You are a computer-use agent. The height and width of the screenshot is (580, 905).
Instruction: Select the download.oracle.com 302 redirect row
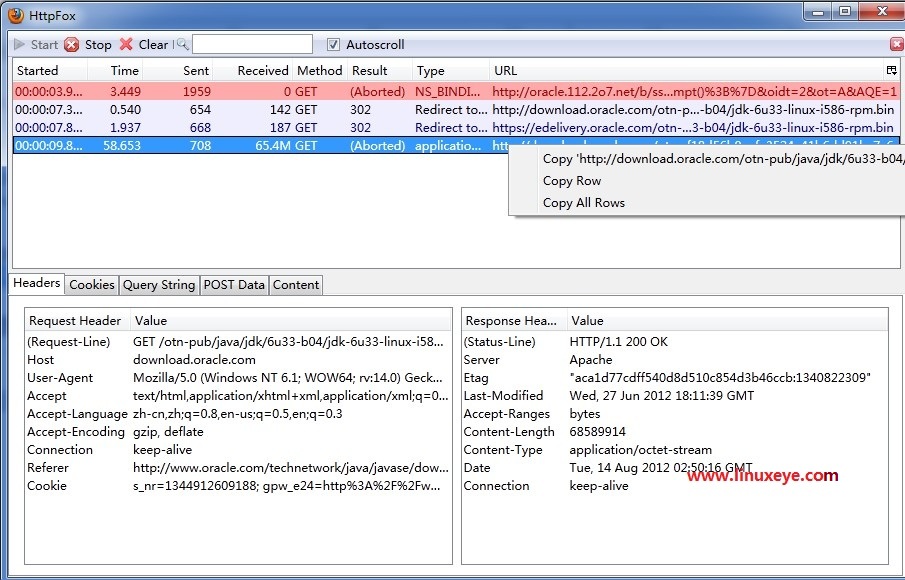[456, 110]
